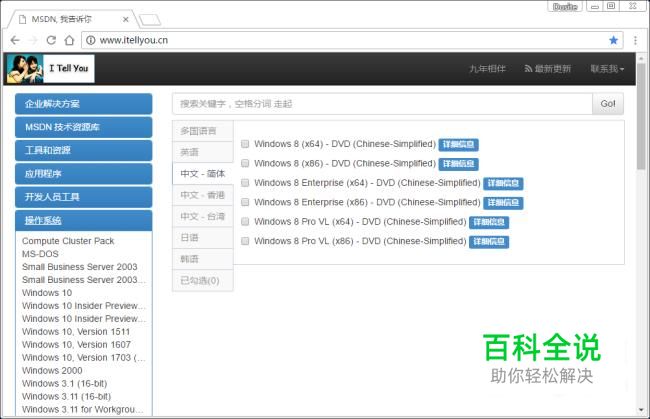Open MS-DOS in the OS list

[x=40, y=254]
